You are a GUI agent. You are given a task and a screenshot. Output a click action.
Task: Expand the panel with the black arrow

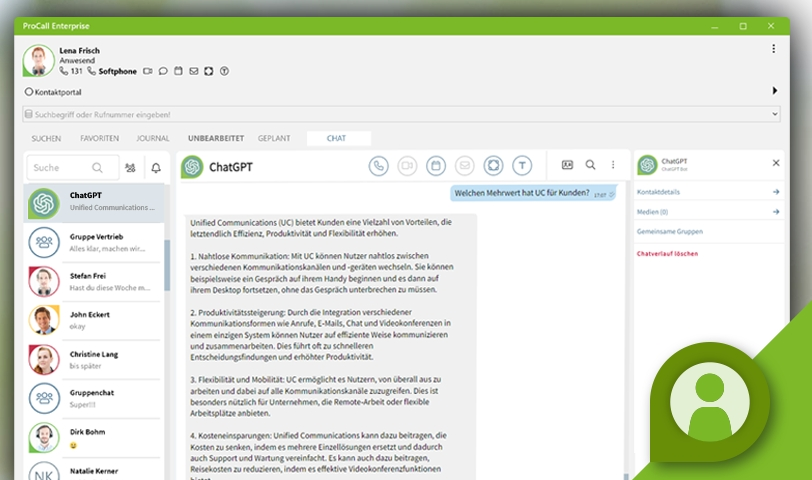point(775,91)
